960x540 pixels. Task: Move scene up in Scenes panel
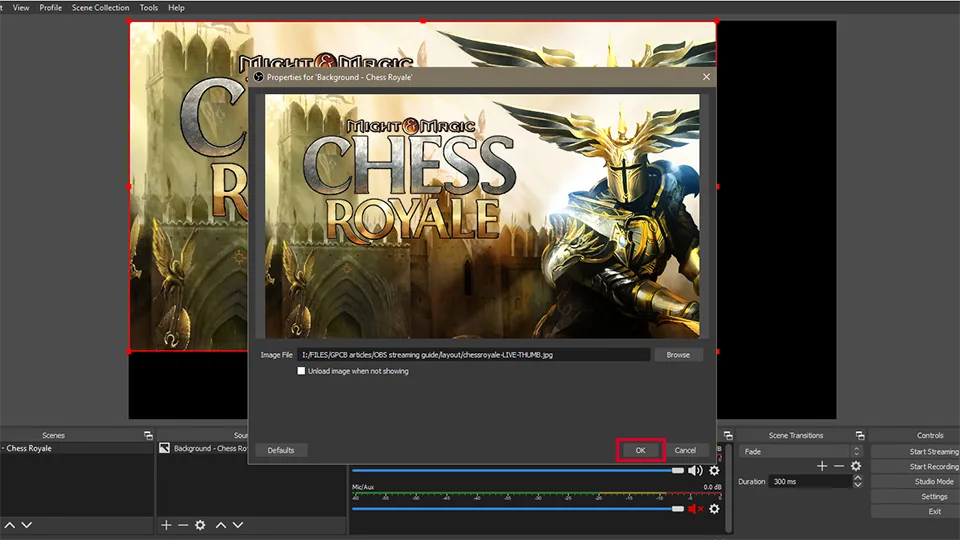pyautogui.click(x=10, y=525)
